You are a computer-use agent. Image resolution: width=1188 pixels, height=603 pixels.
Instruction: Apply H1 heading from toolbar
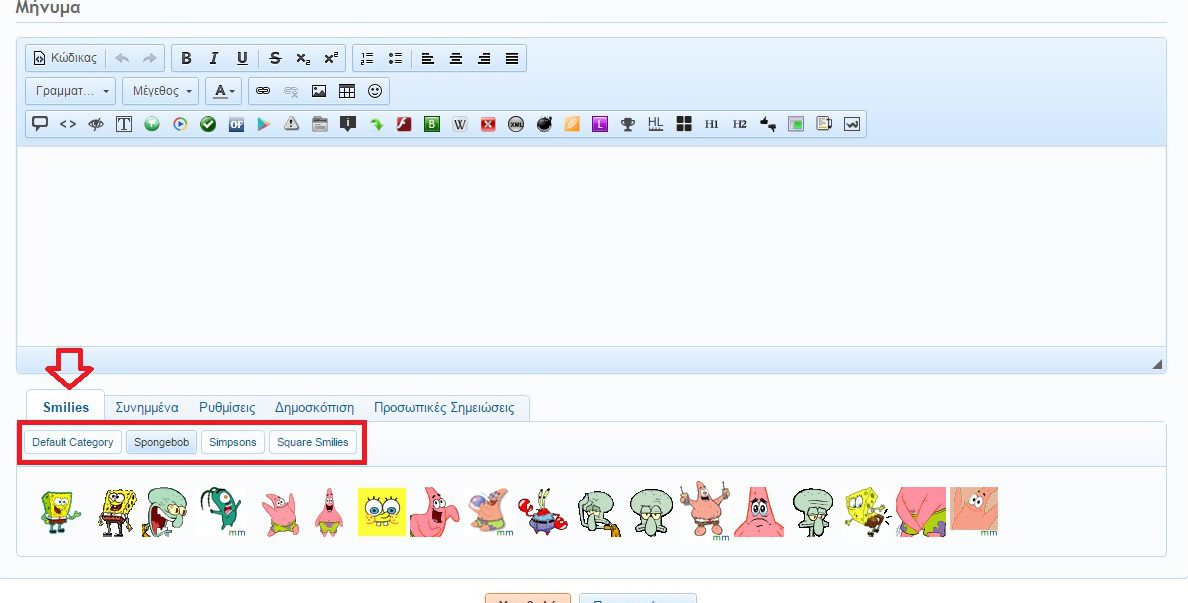[x=712, y=124]
